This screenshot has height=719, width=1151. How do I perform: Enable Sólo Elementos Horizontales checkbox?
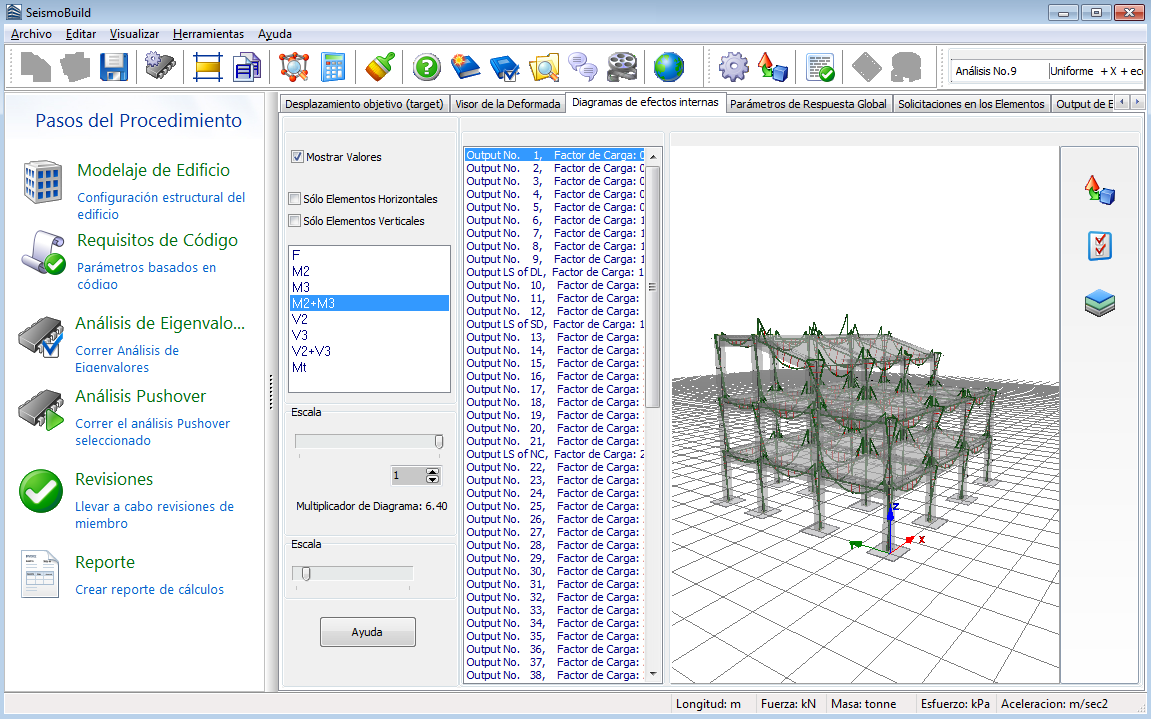pos(295,199)
